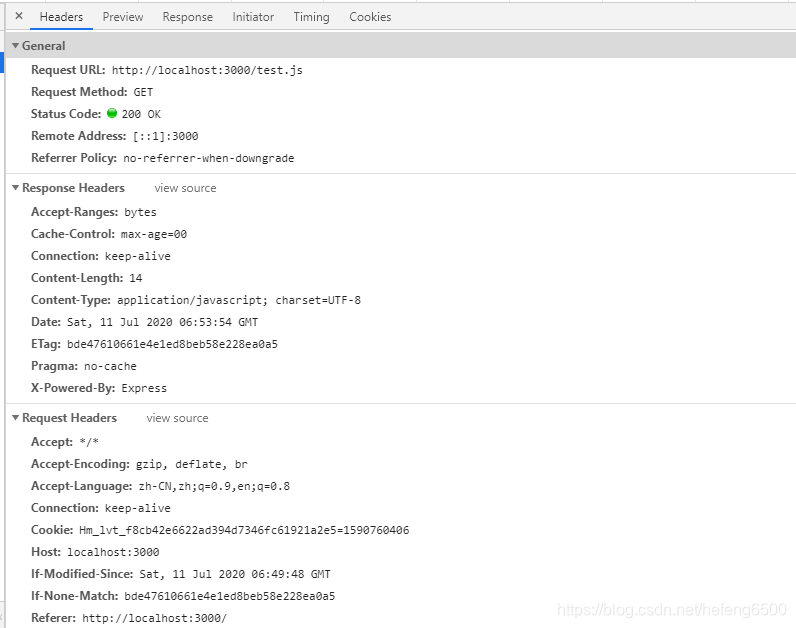Open the Cookies tab
Image resolution: width=796 pixels, height=628 pixels.
point(370,17)
